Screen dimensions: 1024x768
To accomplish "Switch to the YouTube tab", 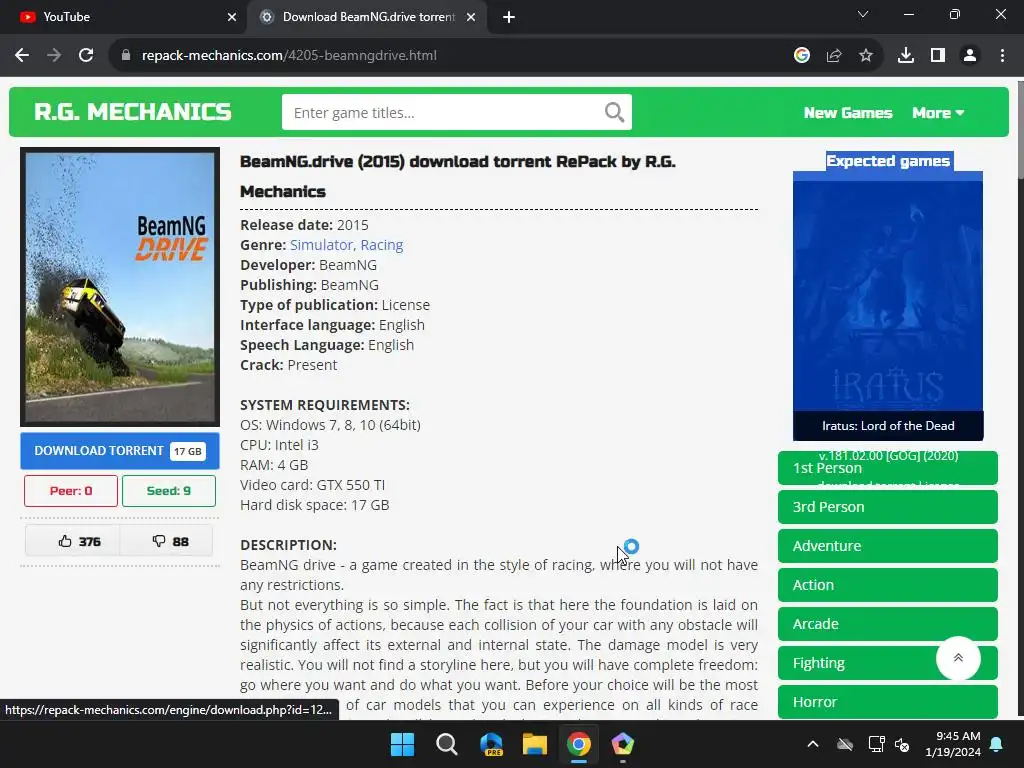I will (x=124, y=17).
